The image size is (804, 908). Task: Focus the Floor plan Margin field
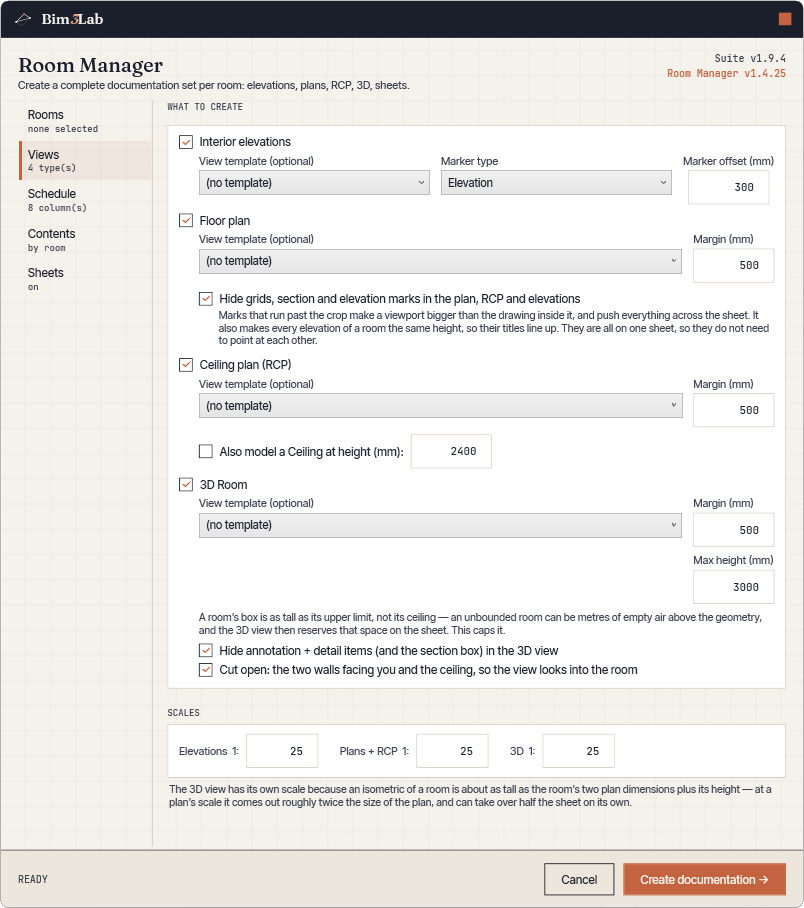(x=733, y=265)
